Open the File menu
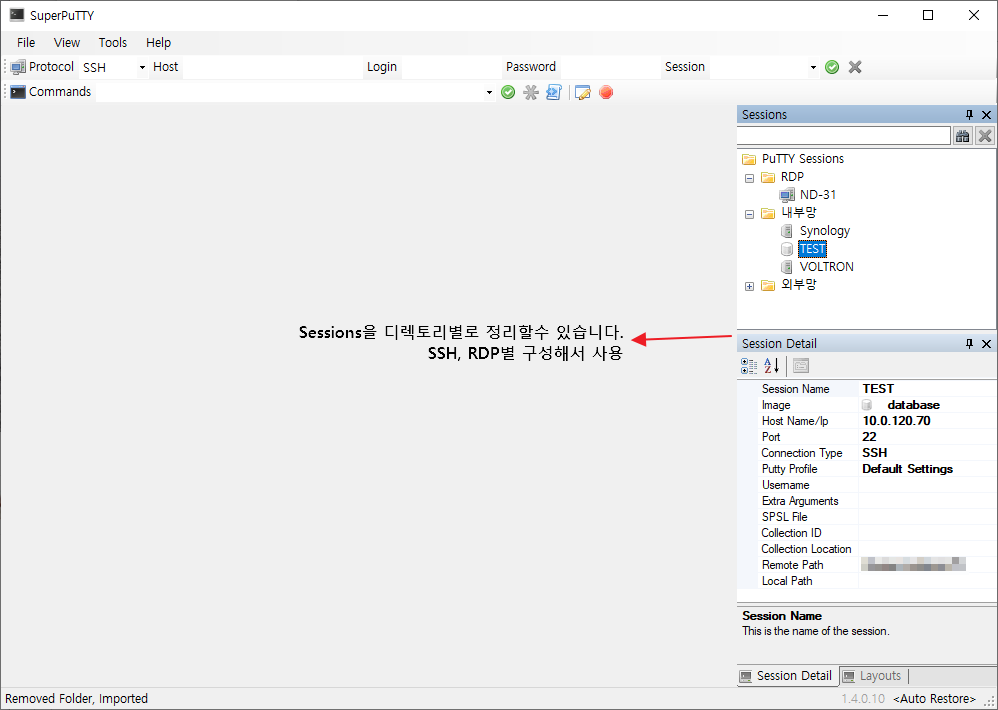The image size is (998, 710). (x=26, y=43)
